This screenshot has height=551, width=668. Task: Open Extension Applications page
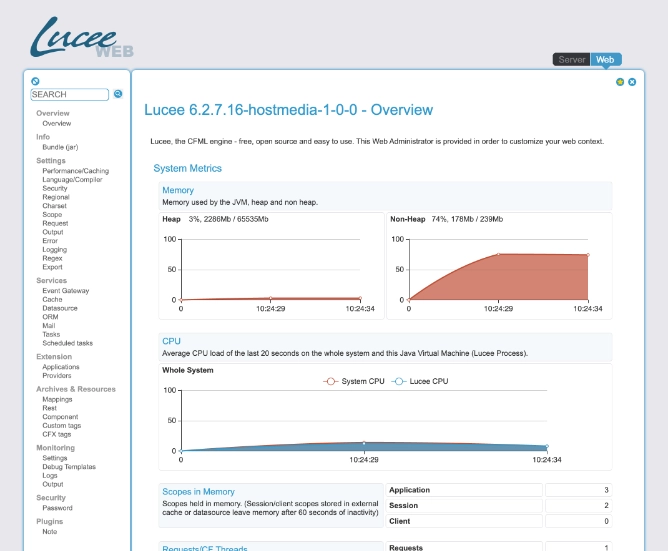pyautogui.click(x=60, y=367)
